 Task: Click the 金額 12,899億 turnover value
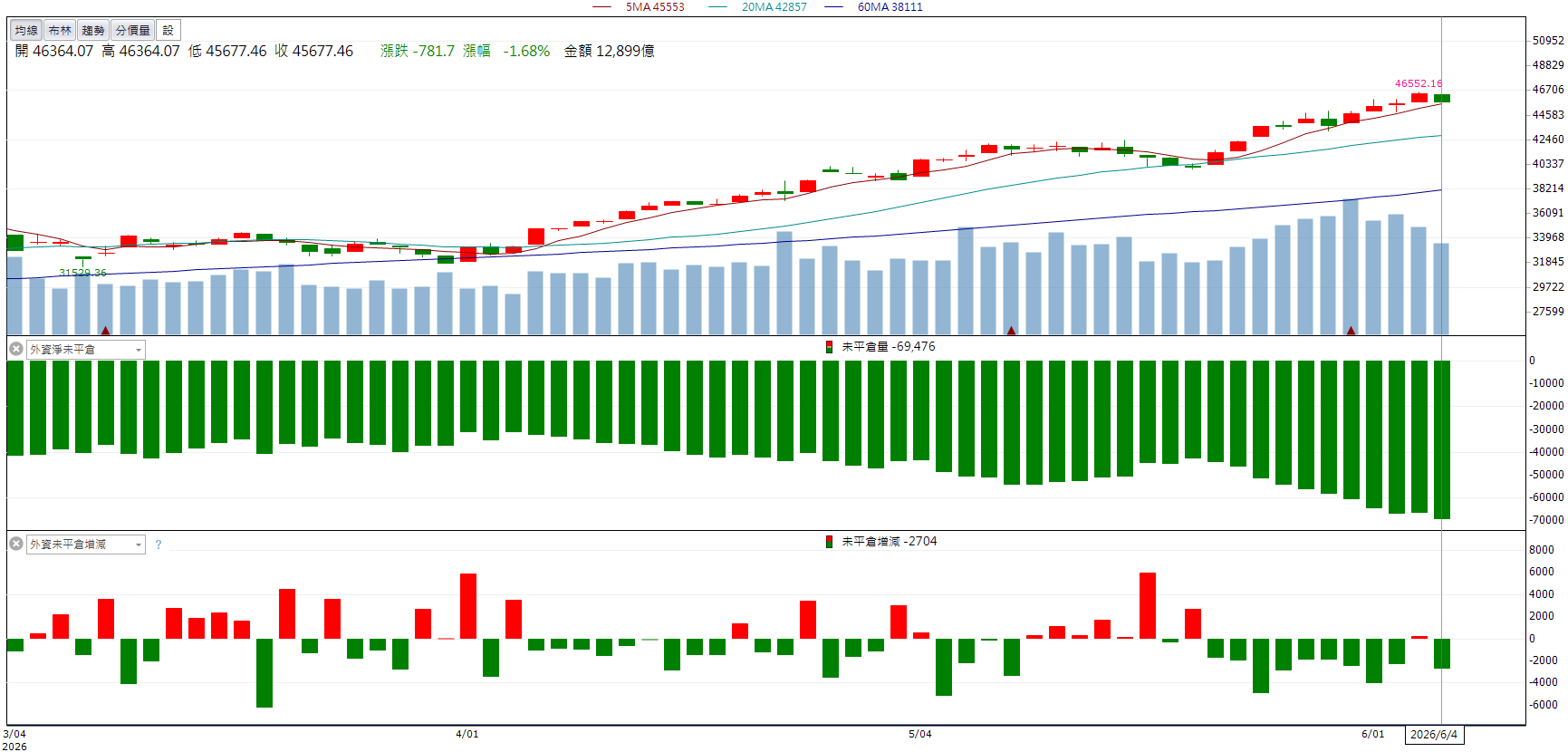click(x=609, y=52)
